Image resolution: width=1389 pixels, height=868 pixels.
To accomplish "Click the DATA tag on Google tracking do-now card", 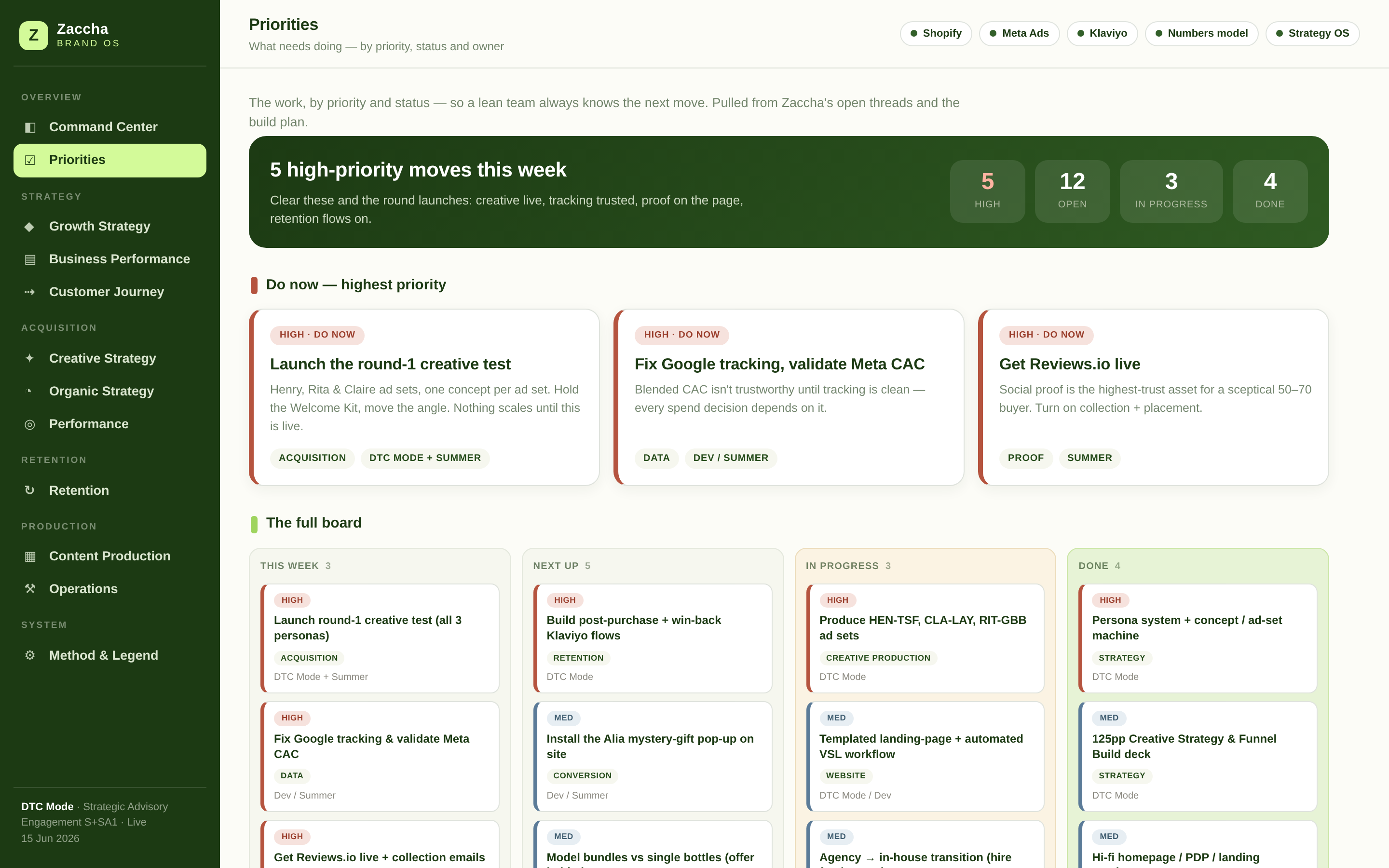I will coord(656,458).
